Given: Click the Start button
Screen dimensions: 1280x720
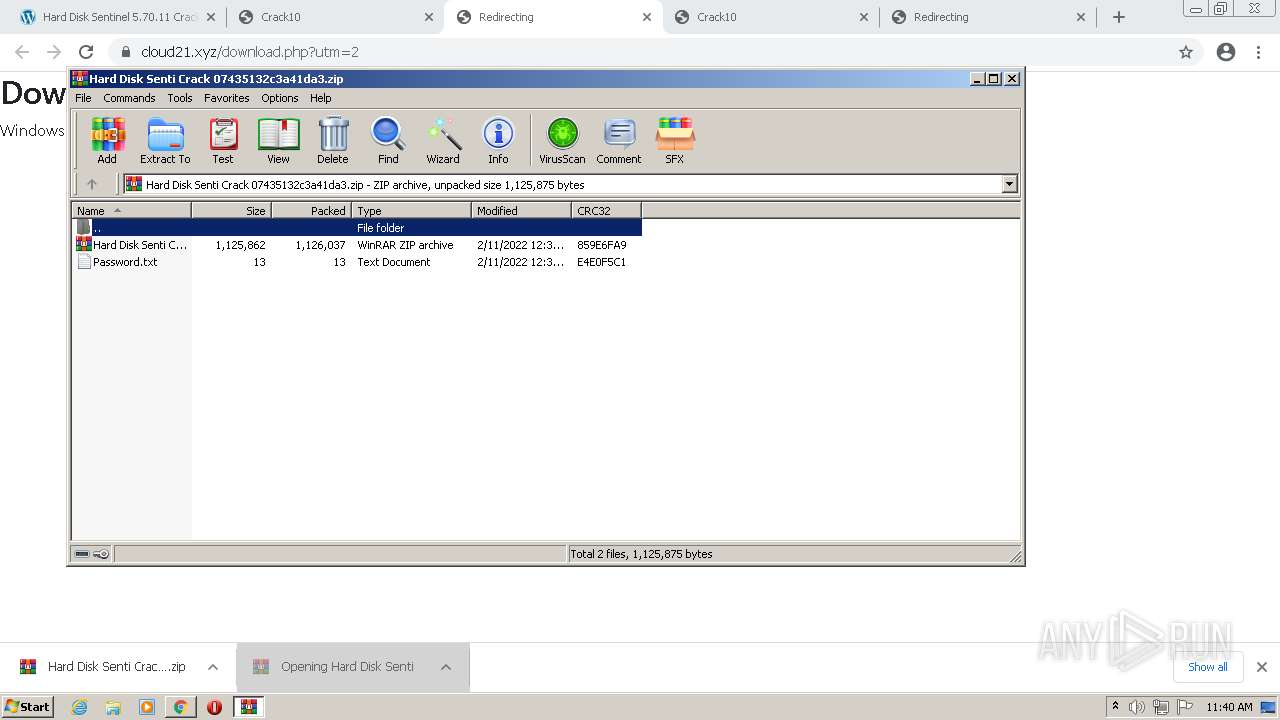Looking at the screenshot, I should click(28, 707).
